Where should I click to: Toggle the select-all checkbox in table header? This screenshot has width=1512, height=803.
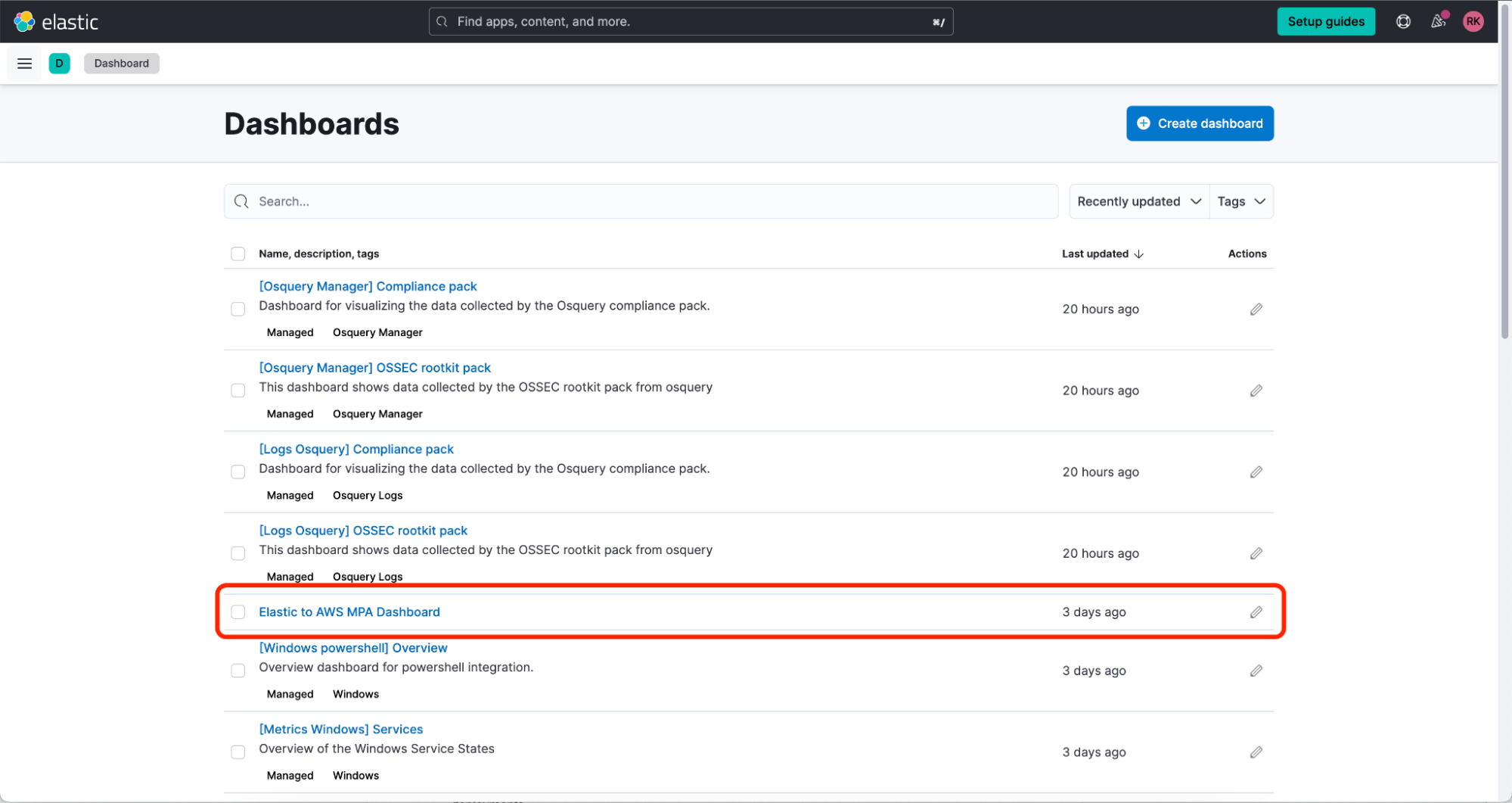point(238,254)
